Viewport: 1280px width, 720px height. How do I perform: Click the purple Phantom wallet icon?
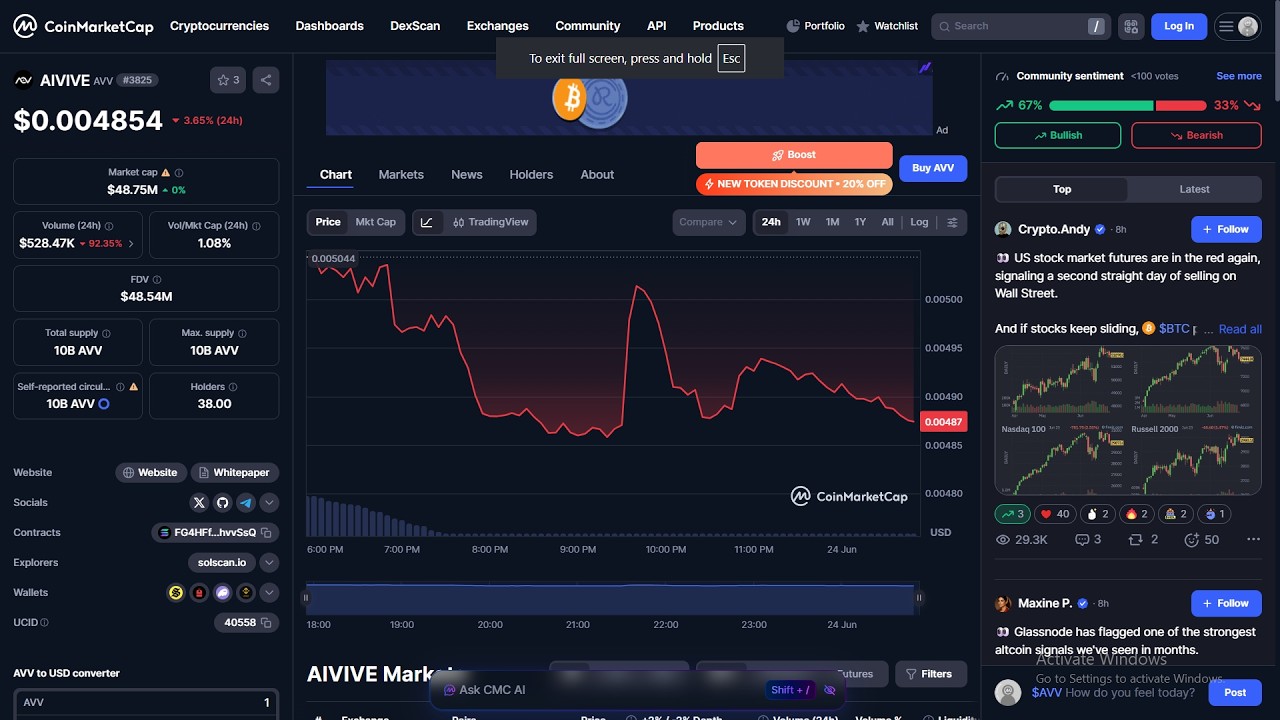222,592
